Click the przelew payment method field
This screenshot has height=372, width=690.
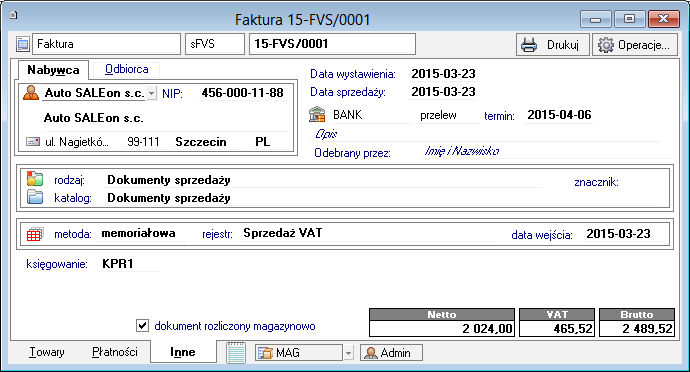point(448,115)
